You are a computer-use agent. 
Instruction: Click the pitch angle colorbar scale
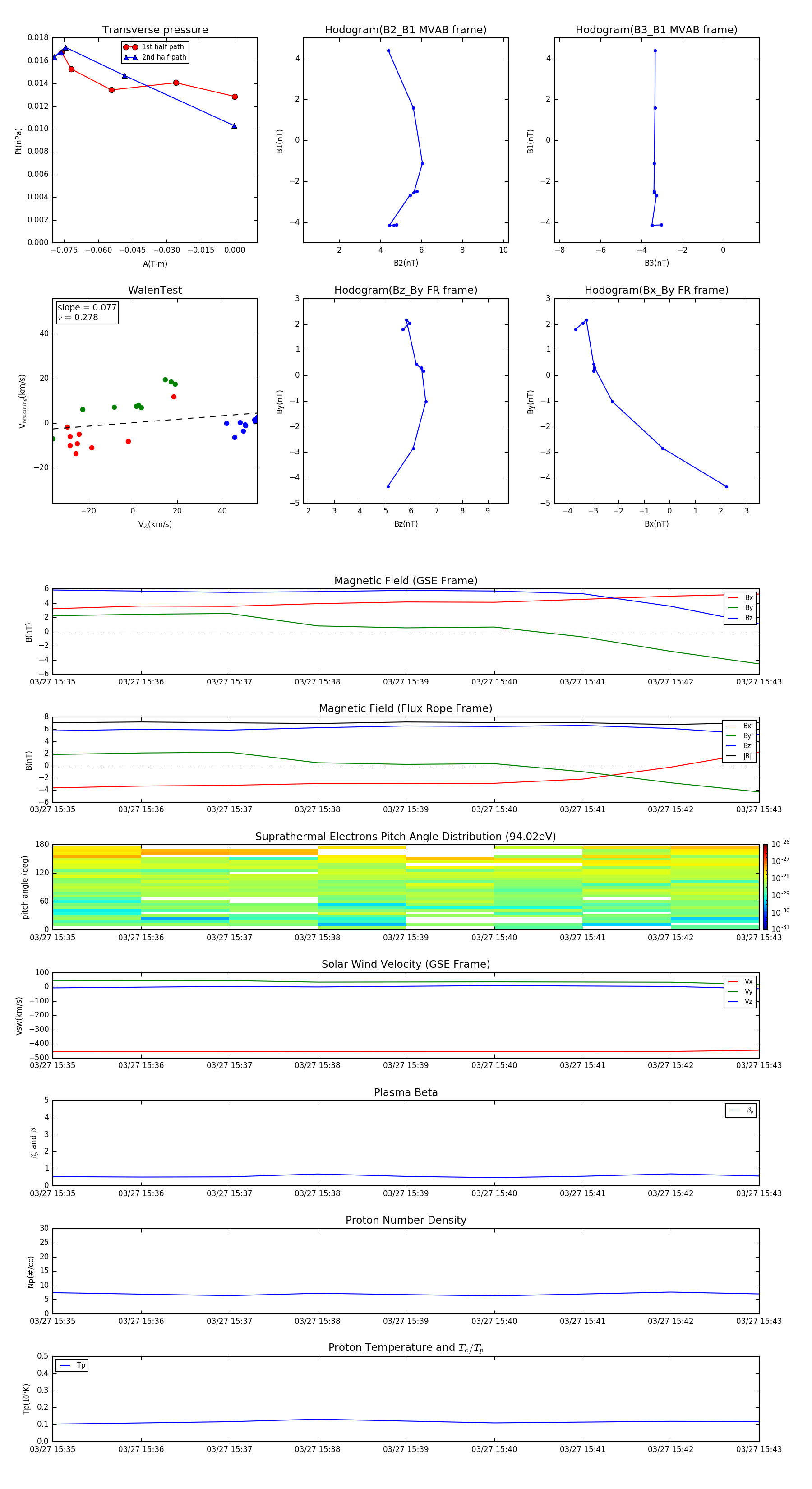765,887
